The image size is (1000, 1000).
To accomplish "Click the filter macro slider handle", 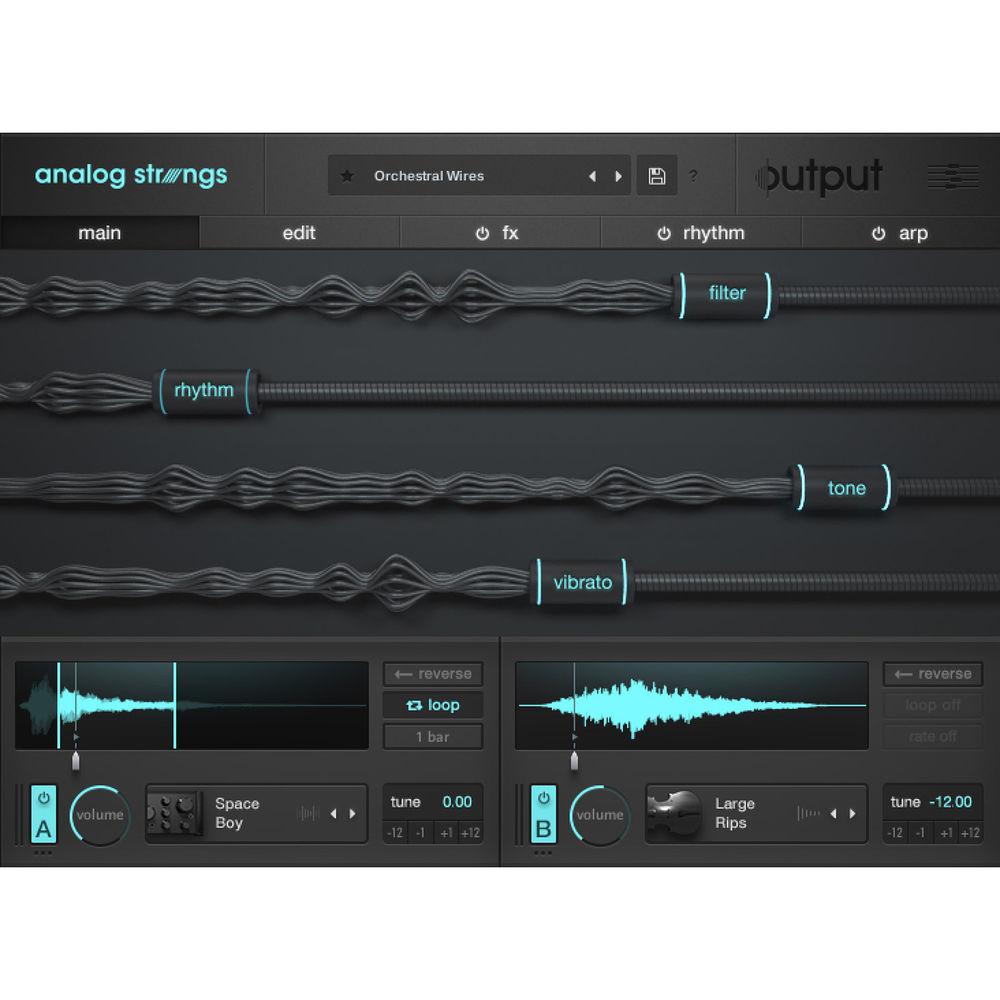I will pyautogui.click(x=726, y=293).
